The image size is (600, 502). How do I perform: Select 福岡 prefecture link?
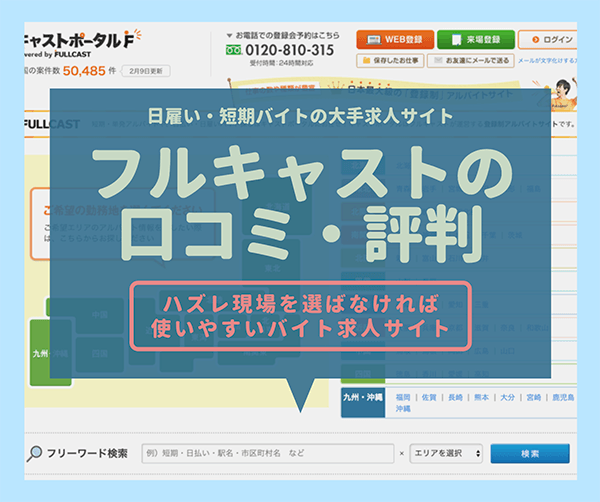point(403,398)
